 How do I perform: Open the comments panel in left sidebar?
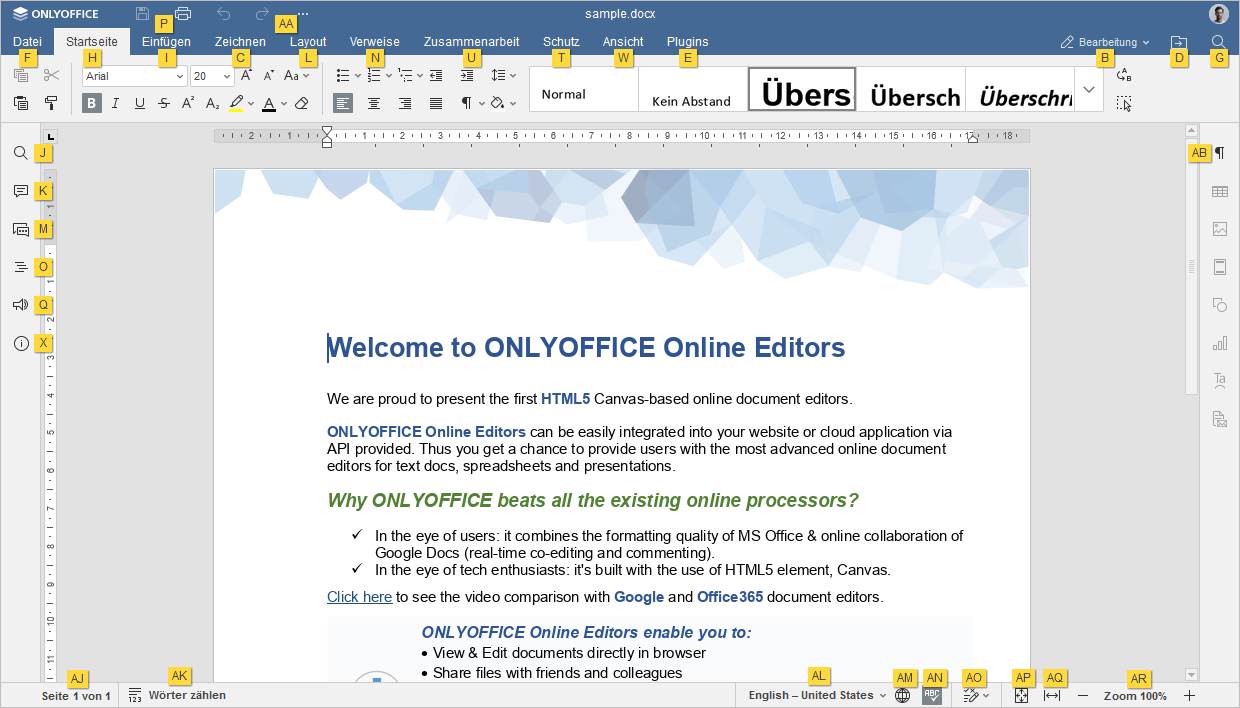pos(21,191)
